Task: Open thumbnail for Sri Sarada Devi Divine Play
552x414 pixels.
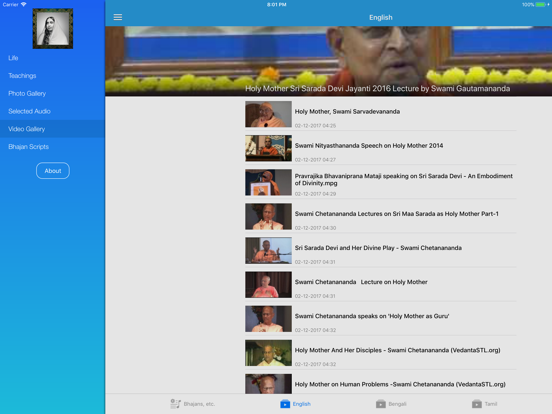Action: [x=268, y=251]
